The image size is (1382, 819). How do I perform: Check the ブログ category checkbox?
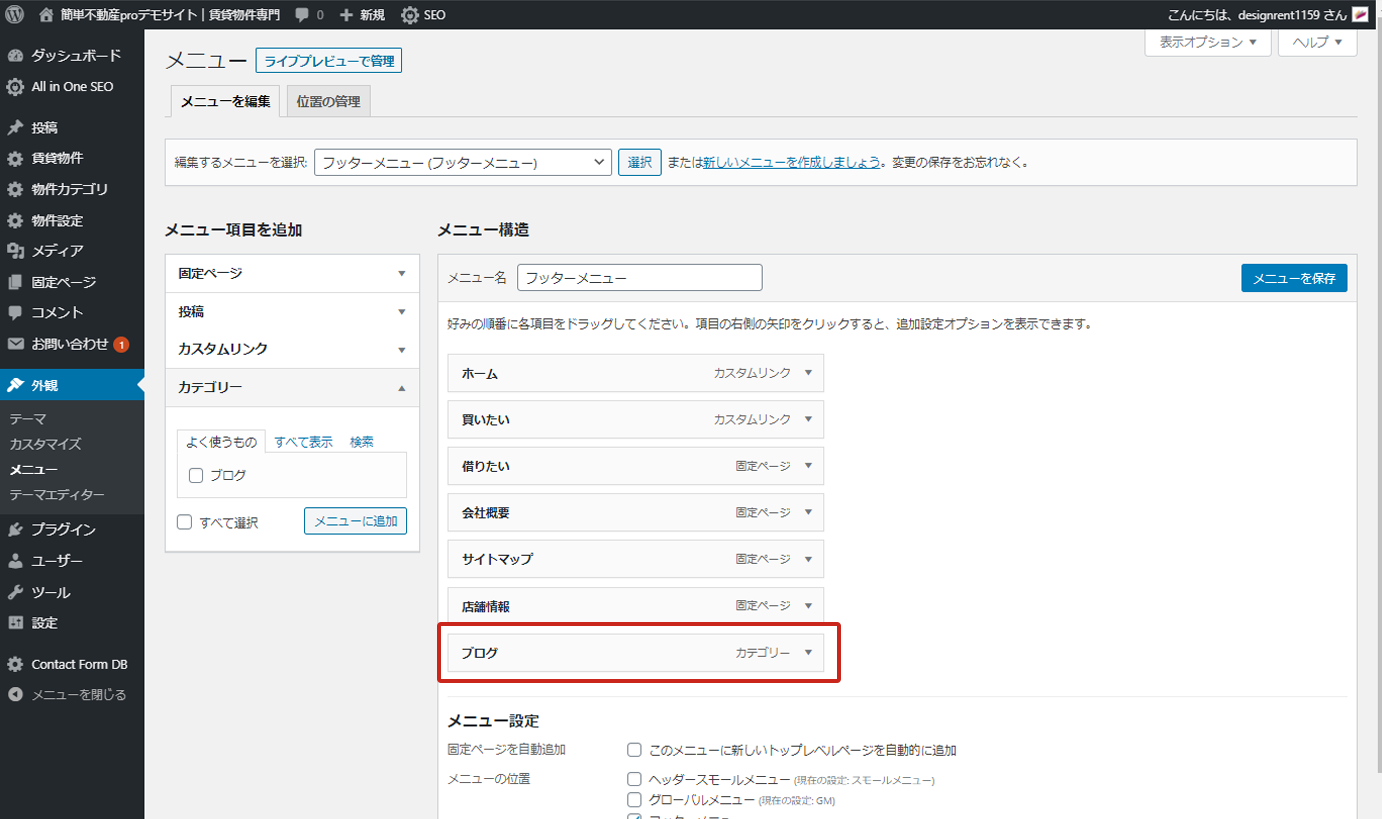[x=196, y=476]
